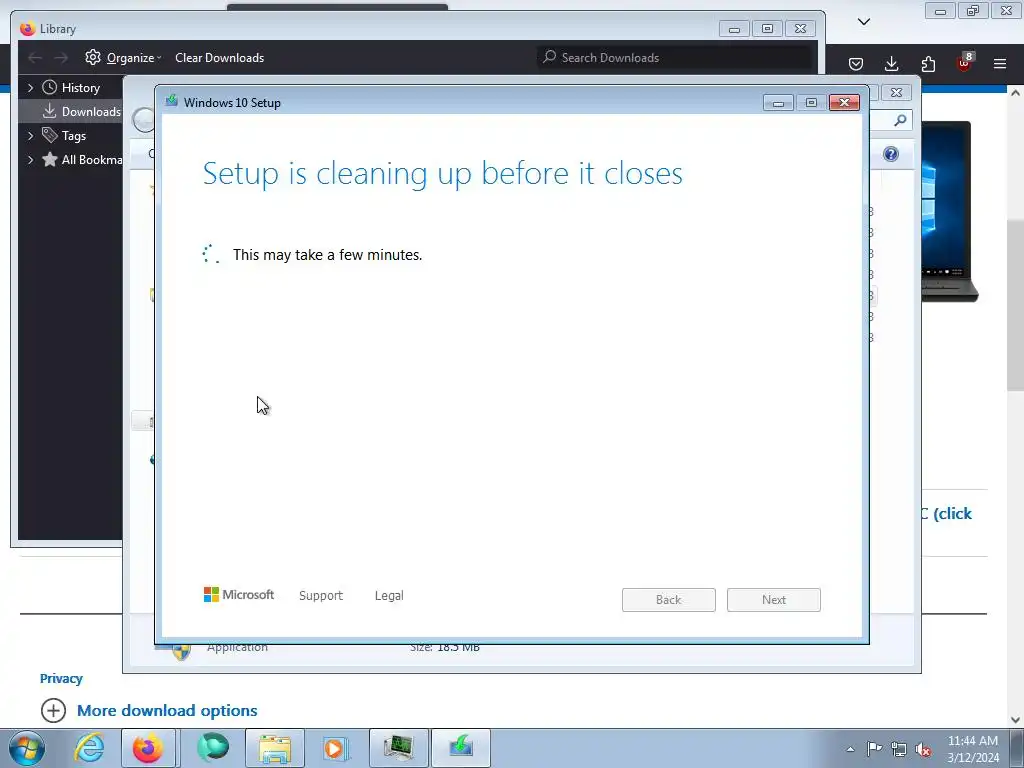The width and height of the screenshot is (1024, 768).
Task: Click the network tray icon
Action: (899, 749)
